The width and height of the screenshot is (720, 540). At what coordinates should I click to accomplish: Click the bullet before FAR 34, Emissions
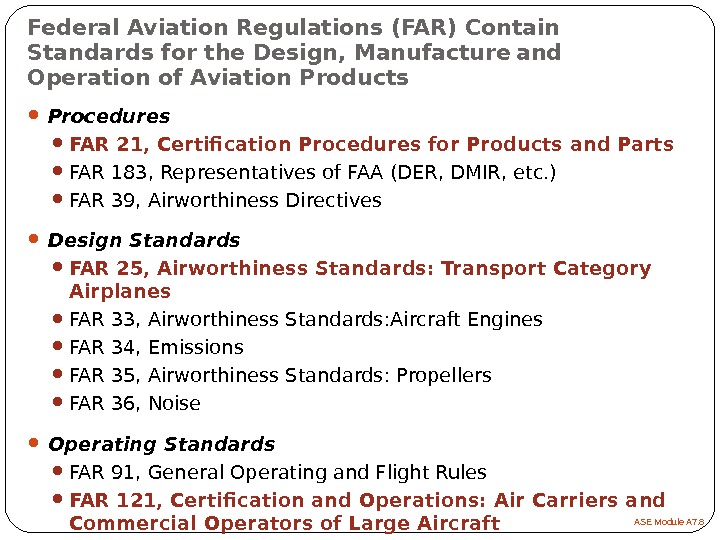(x=58, y=347)
